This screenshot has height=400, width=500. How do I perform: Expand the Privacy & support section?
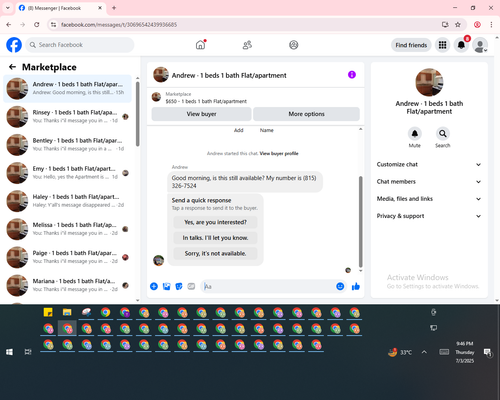[429, 216]
